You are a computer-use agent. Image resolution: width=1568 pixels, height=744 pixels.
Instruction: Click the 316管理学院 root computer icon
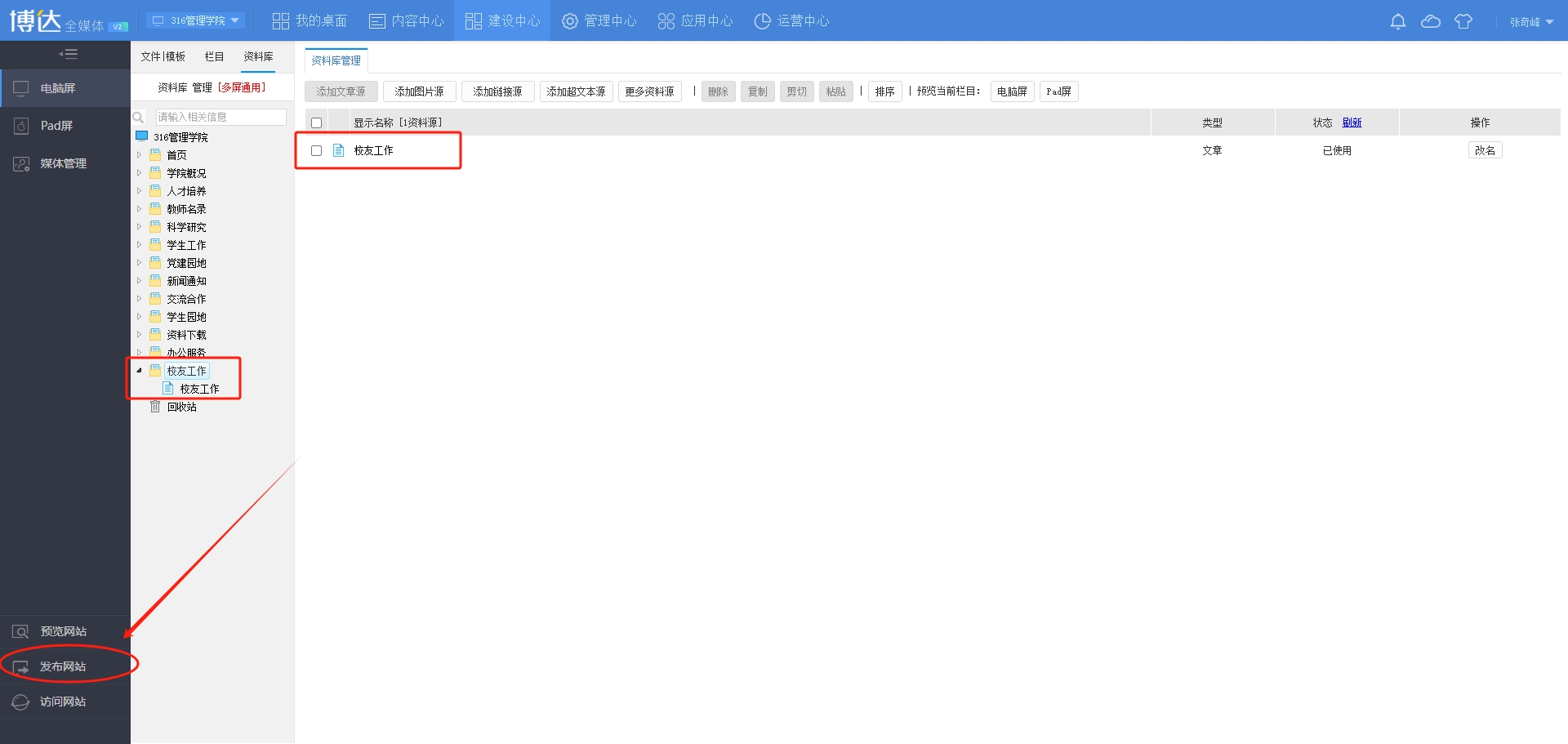click(142, 136)
